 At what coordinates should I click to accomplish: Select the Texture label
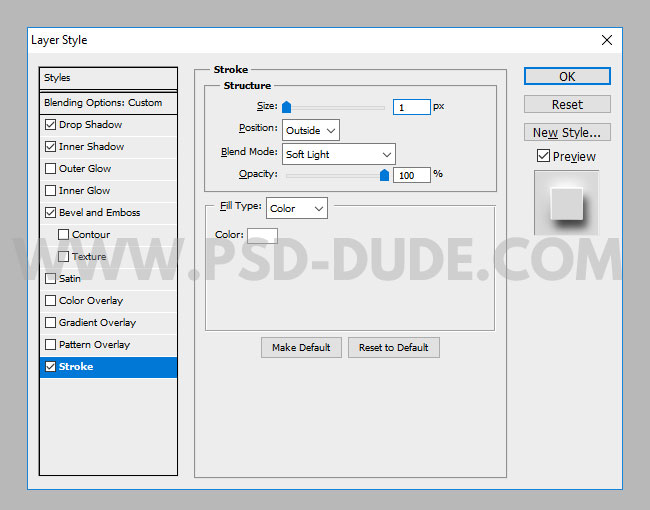(89, 256)
